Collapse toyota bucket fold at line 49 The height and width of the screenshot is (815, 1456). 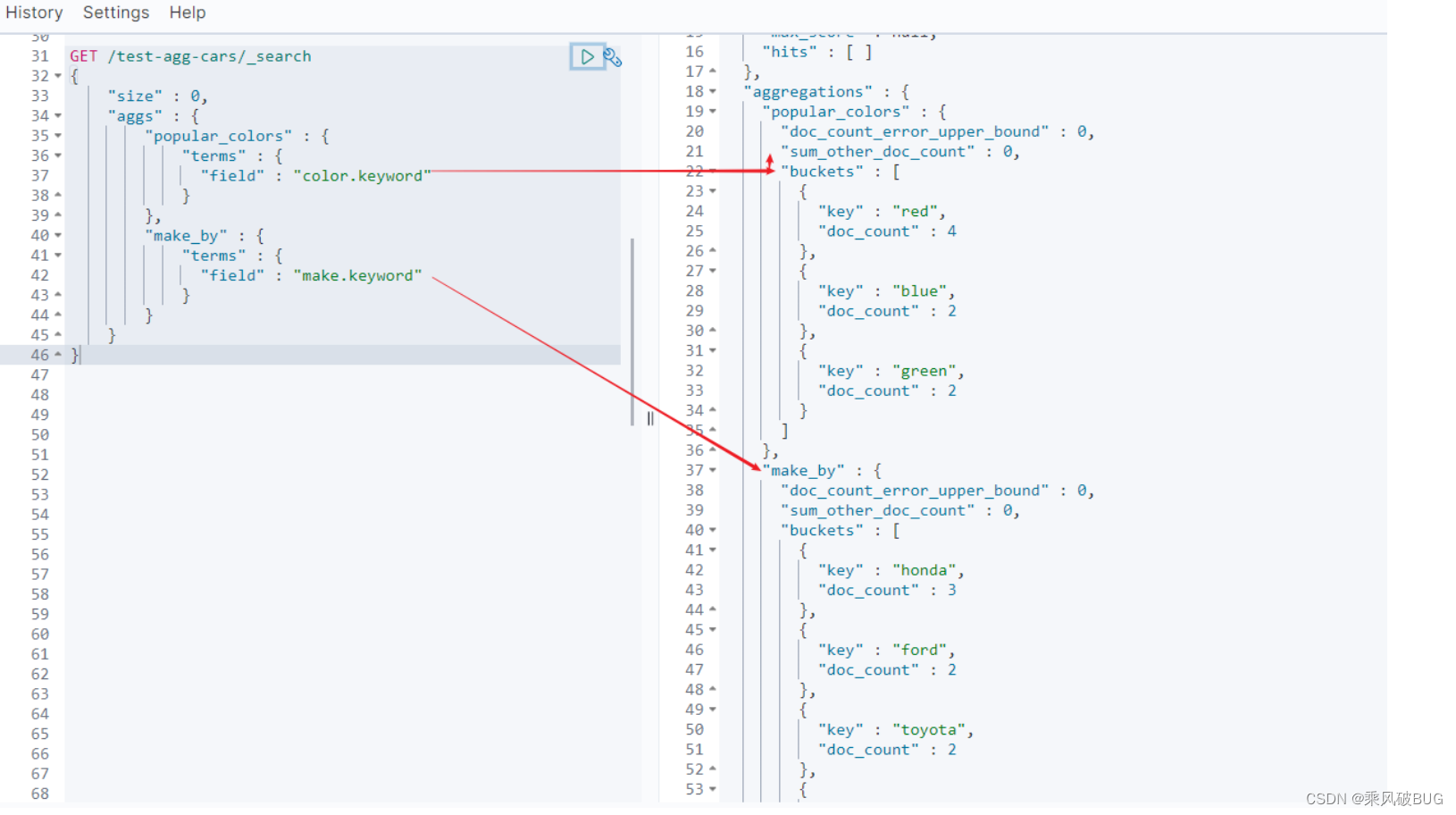tap(713, 710)
